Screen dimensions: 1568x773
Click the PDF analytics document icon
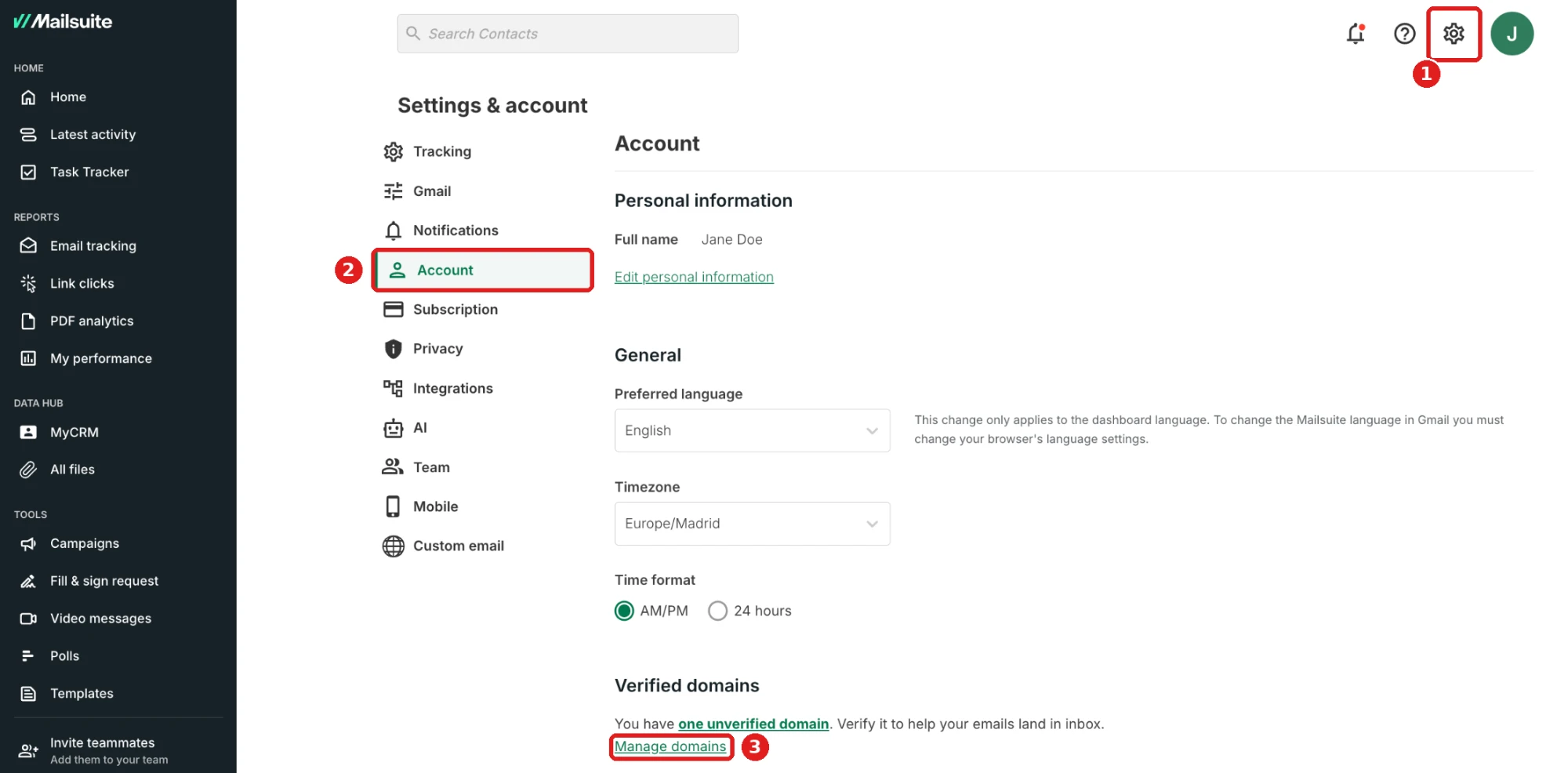click(28, 321)
